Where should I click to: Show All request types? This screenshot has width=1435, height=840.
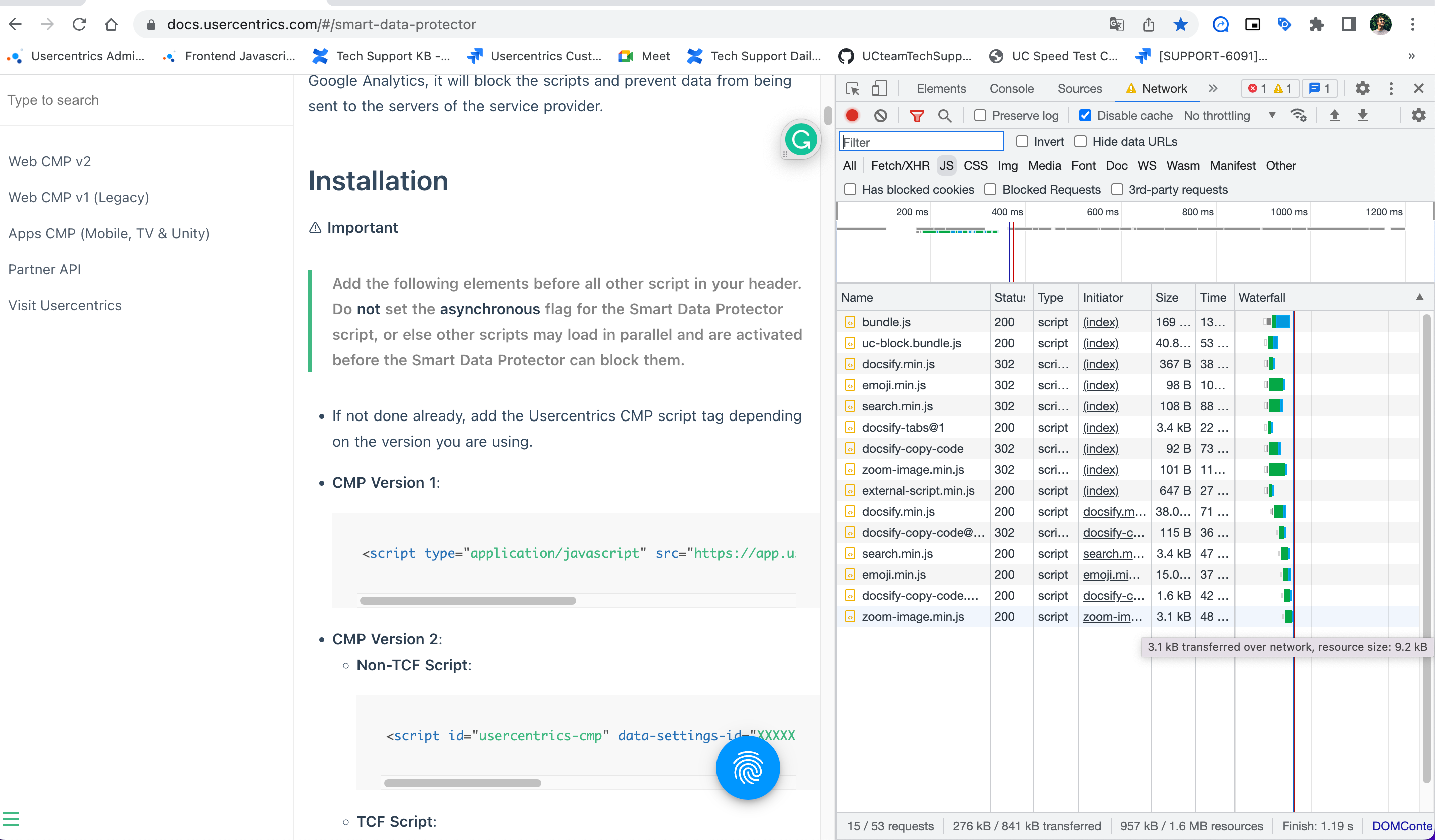point(849,166)
